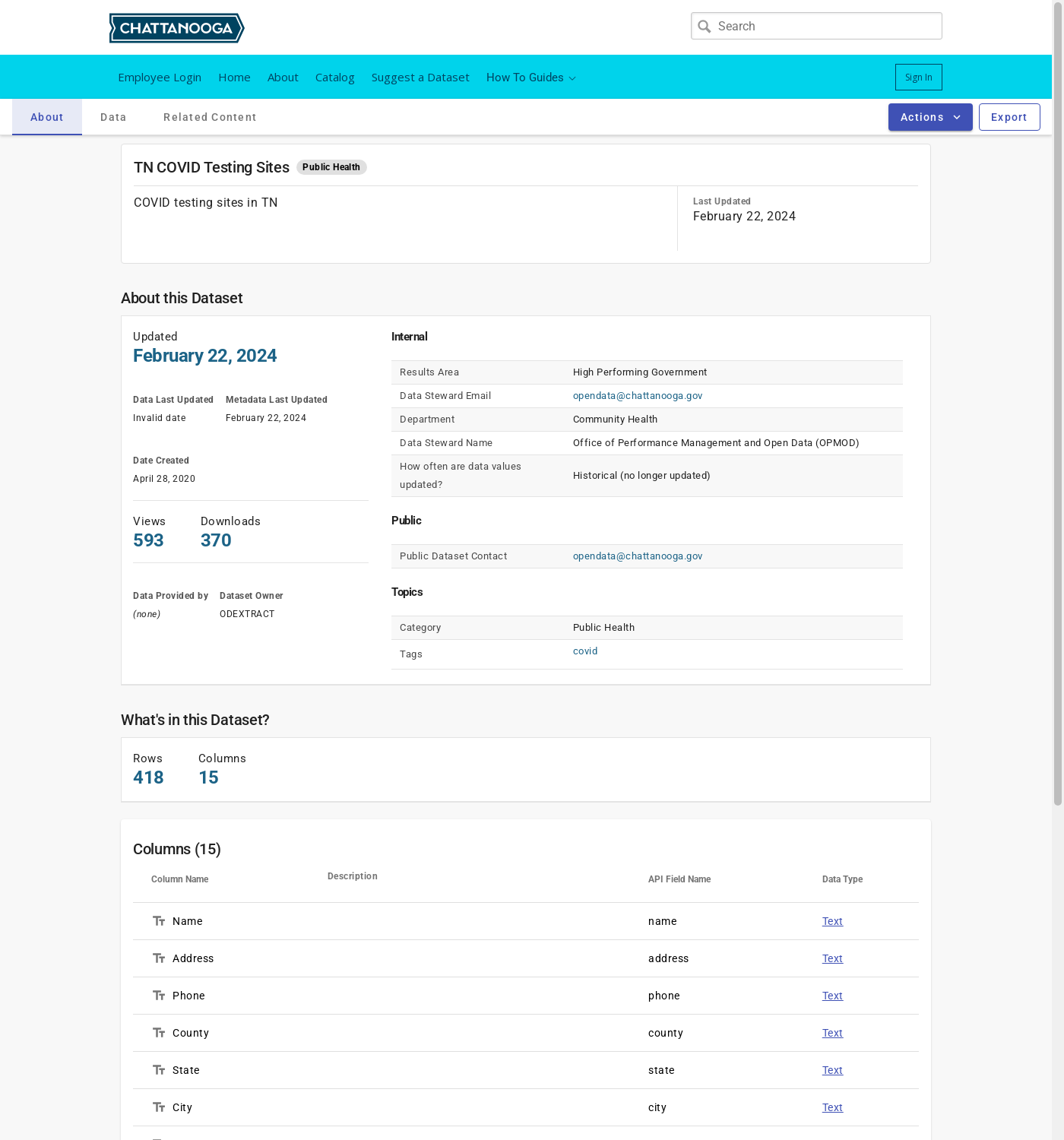Open the Related Content tab
Viewport: 1064px width, 1140px height.
[x=210, y=117]
